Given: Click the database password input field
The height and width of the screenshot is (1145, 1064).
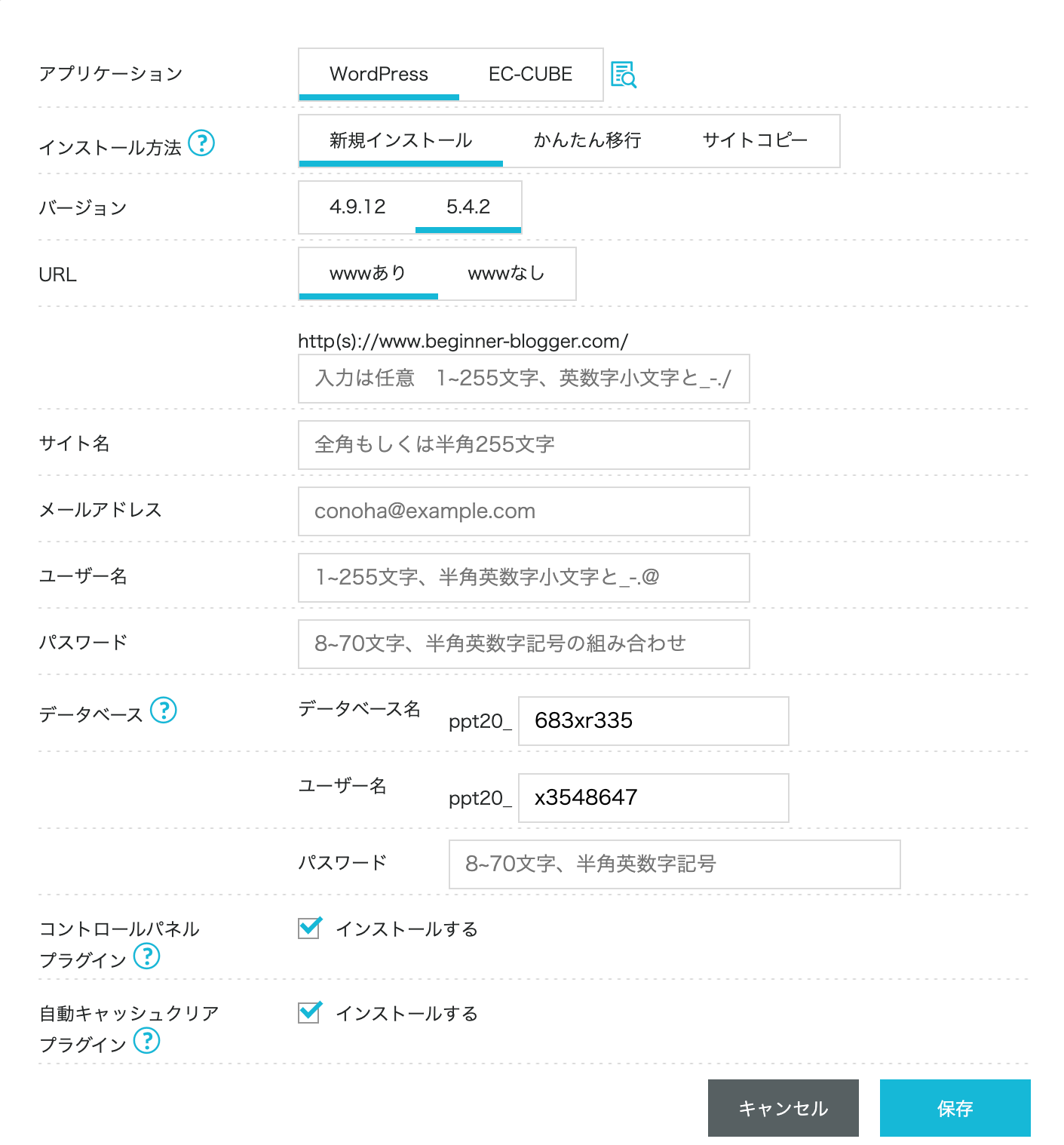Looking at the screenshot, I should click(674, 864).
